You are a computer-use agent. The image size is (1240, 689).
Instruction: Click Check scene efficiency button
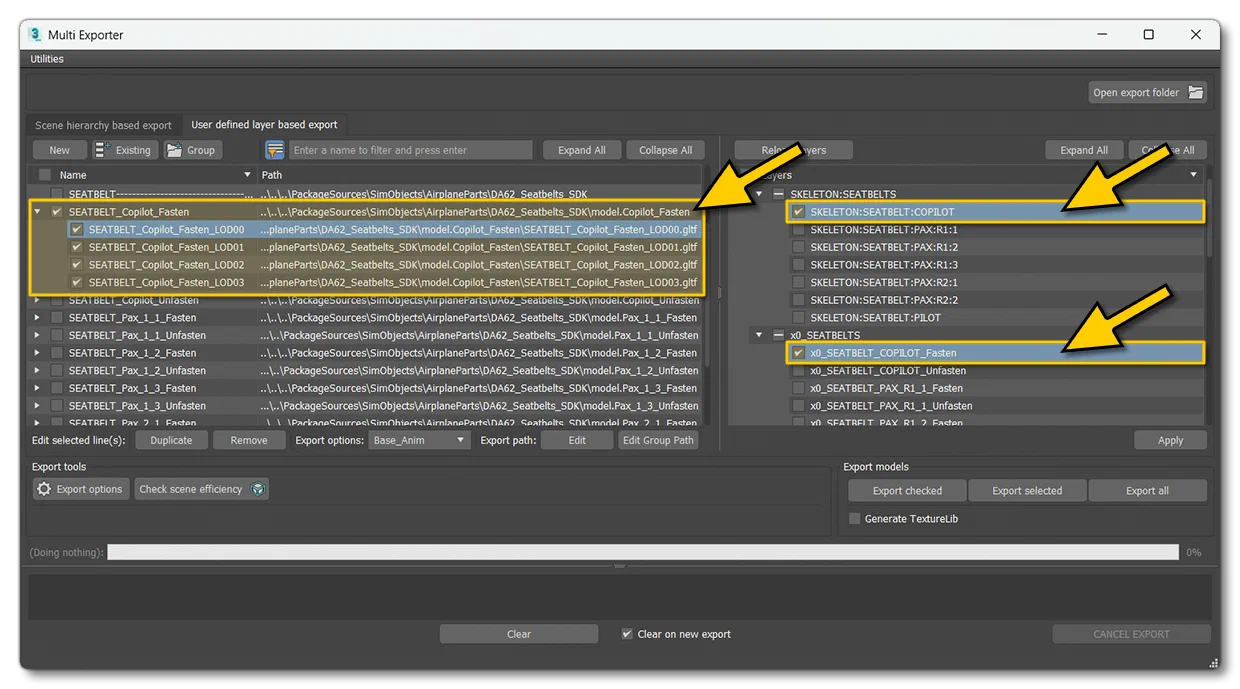[x=202, y=489]
